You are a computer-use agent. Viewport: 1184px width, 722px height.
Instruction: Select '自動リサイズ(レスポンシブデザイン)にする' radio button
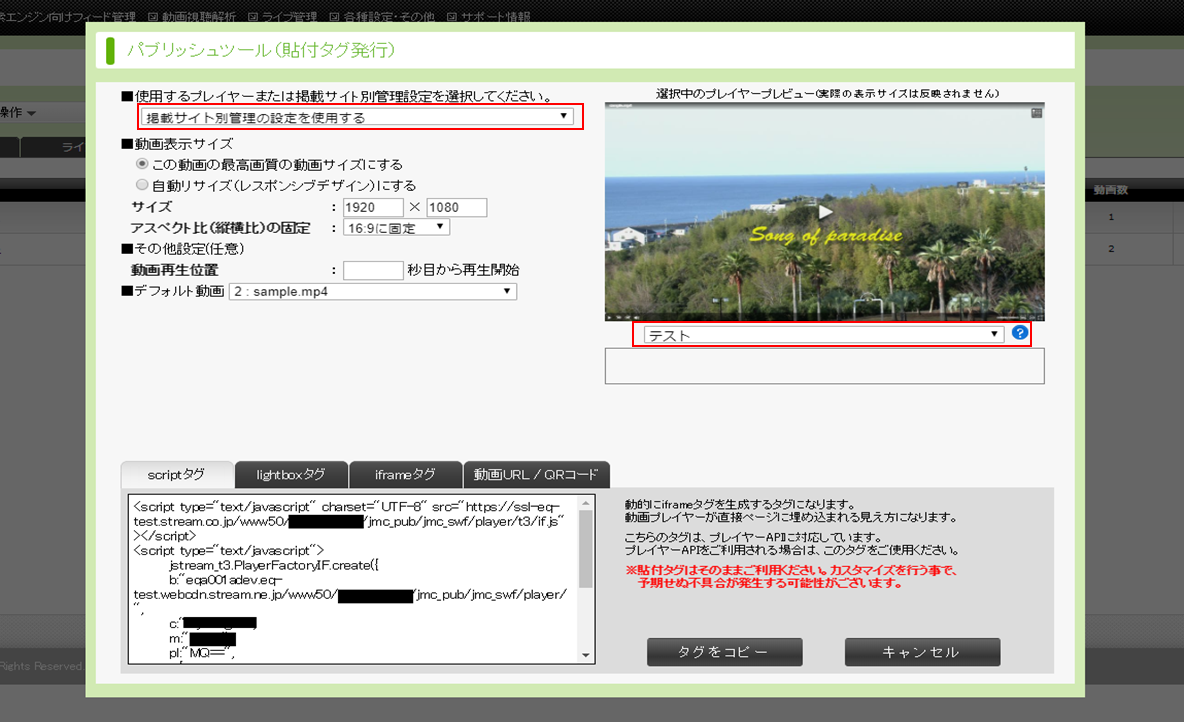pyautogui.click(x=141, y=185)
